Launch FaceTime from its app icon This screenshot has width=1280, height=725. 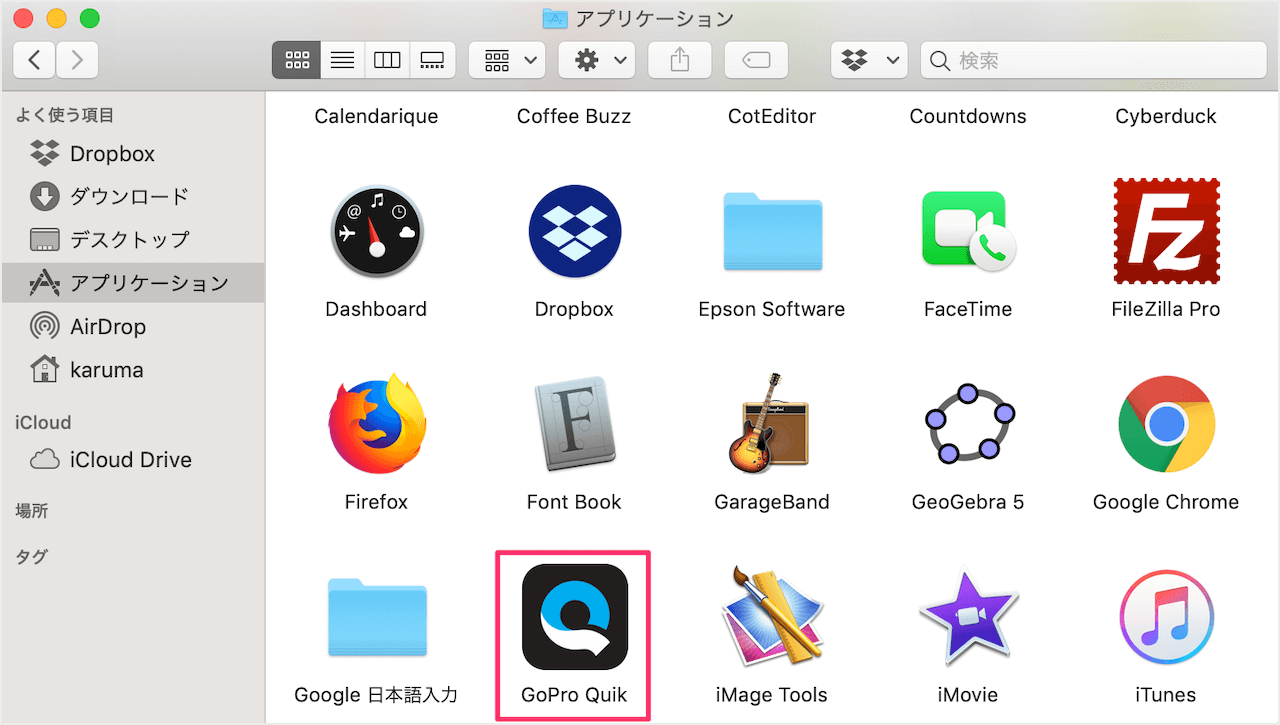point(968,231)
